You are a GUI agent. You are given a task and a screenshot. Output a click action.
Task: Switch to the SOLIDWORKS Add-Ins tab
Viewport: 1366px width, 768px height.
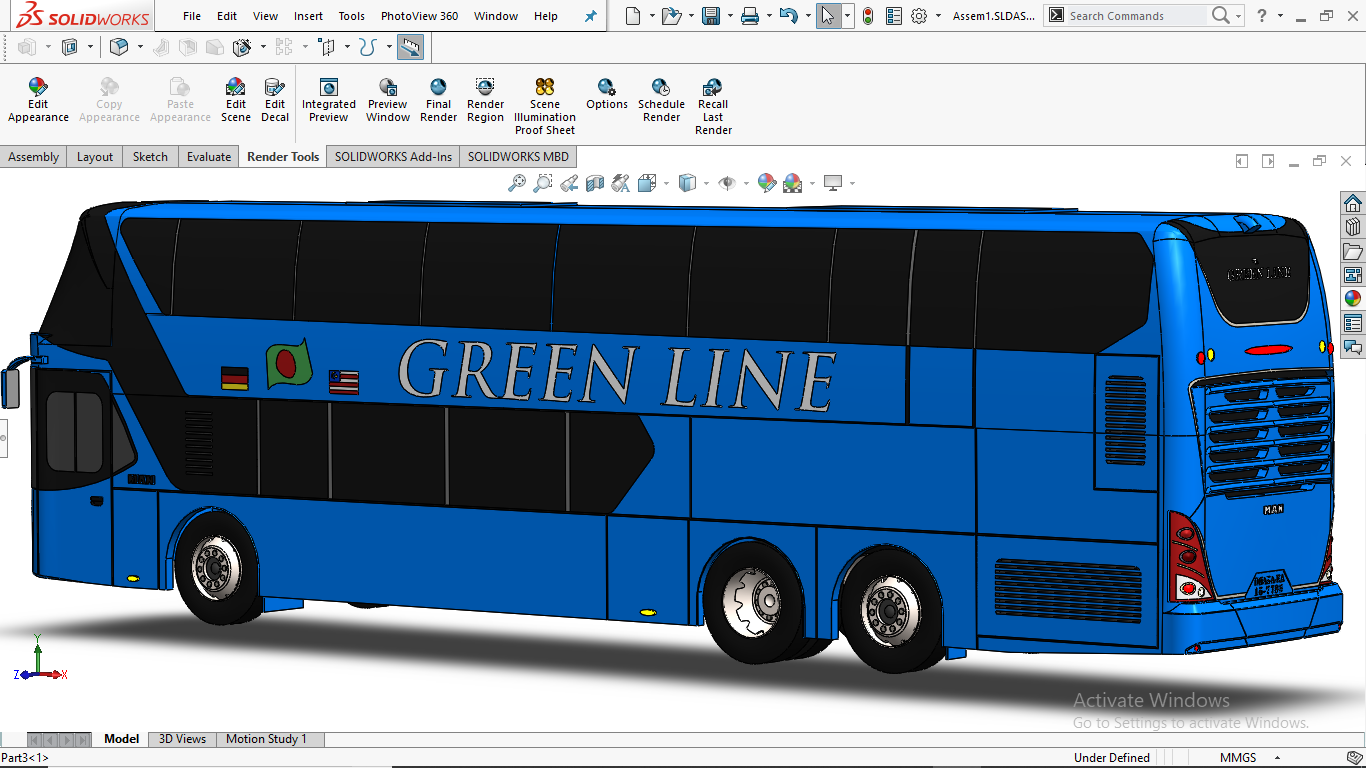pyautogui.click(x=393, y=156)
